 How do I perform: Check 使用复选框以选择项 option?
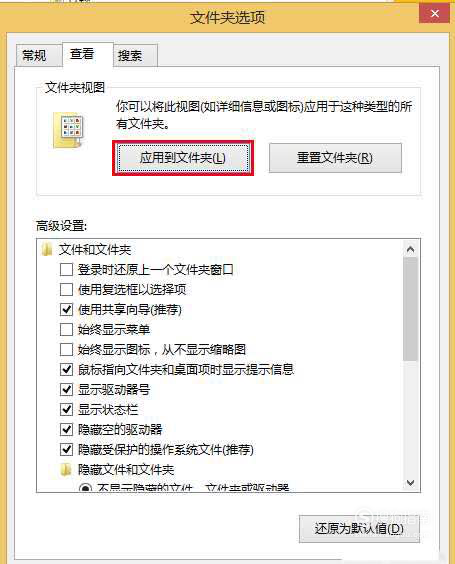pyautogui.click(x=66, y=290)
